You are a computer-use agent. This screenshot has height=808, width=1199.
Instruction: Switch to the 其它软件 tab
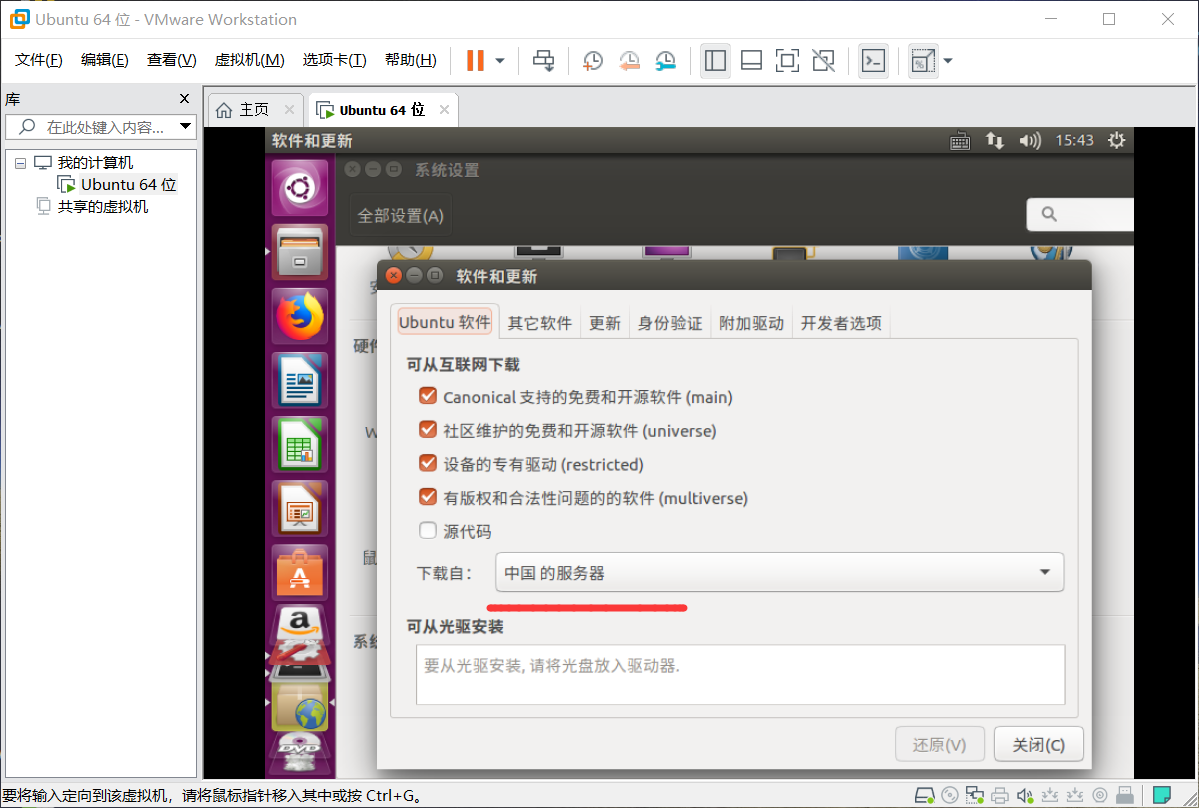(540, 323)
